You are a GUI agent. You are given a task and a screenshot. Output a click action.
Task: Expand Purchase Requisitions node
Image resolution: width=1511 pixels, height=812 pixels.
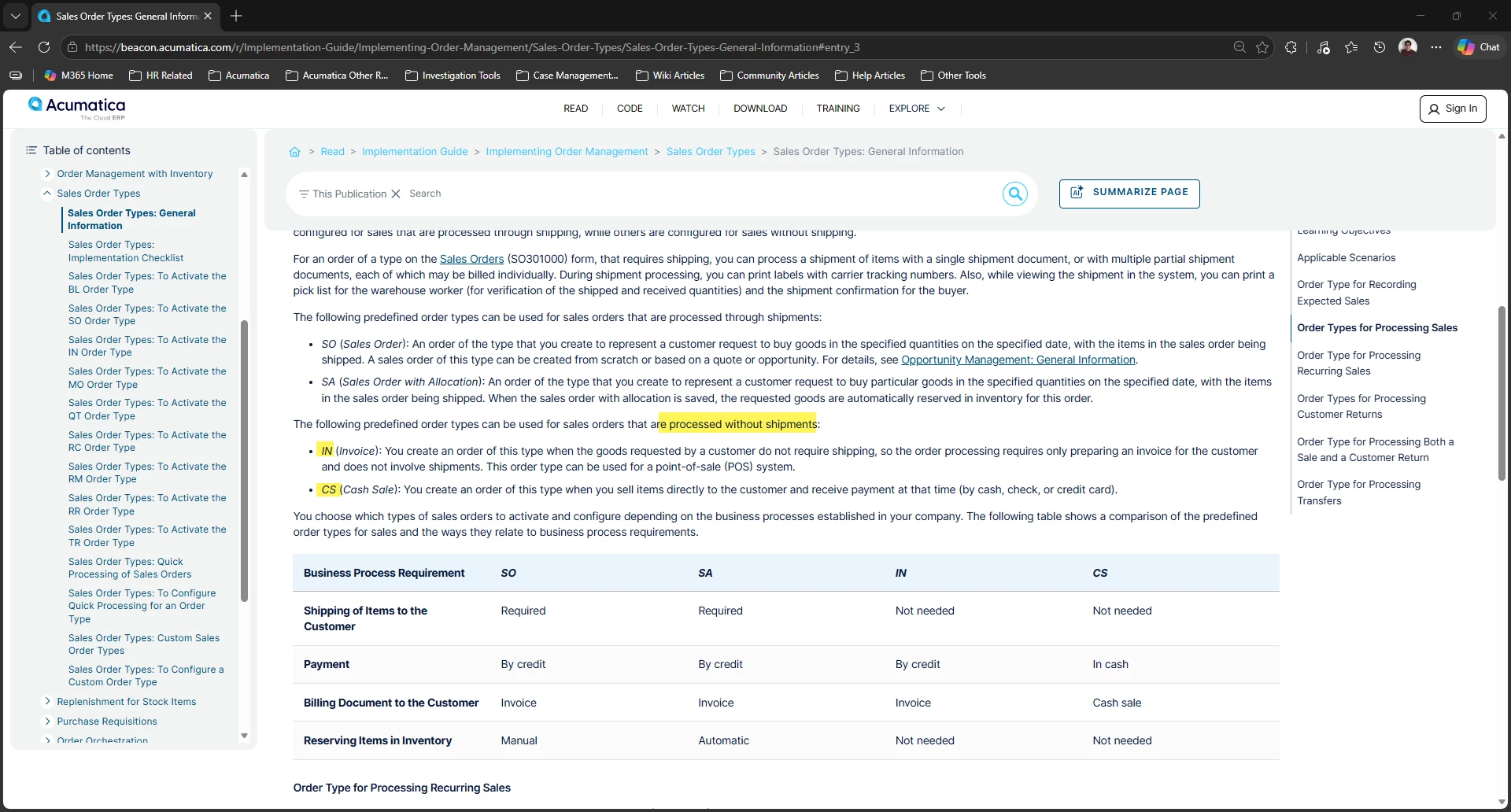pos(47,722)
